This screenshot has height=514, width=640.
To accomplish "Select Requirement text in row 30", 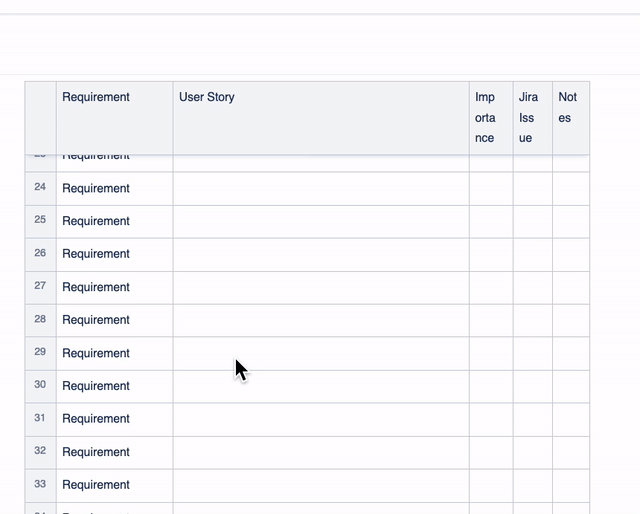I will click(x=96, y=386).
